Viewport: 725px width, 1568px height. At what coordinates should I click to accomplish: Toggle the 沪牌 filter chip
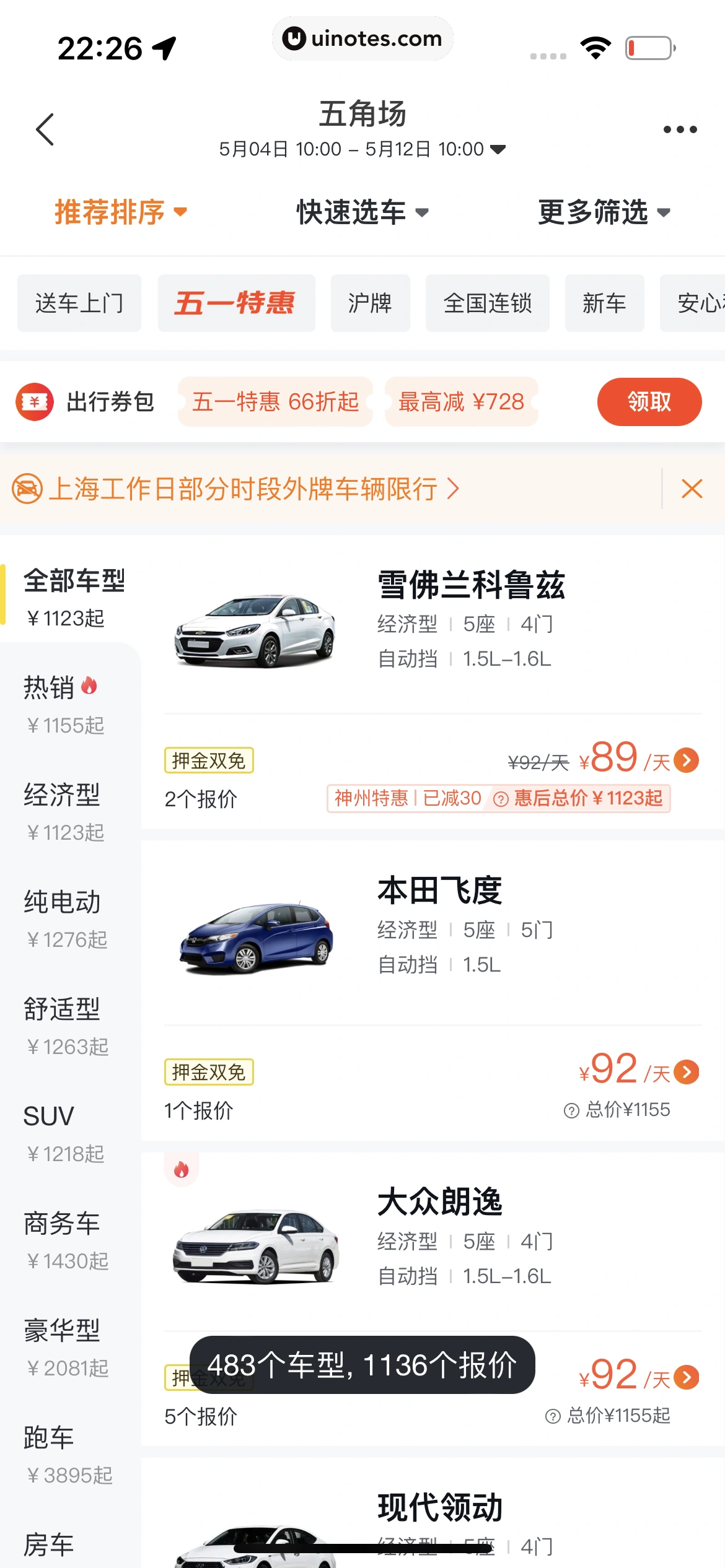(x=370, y=303)
